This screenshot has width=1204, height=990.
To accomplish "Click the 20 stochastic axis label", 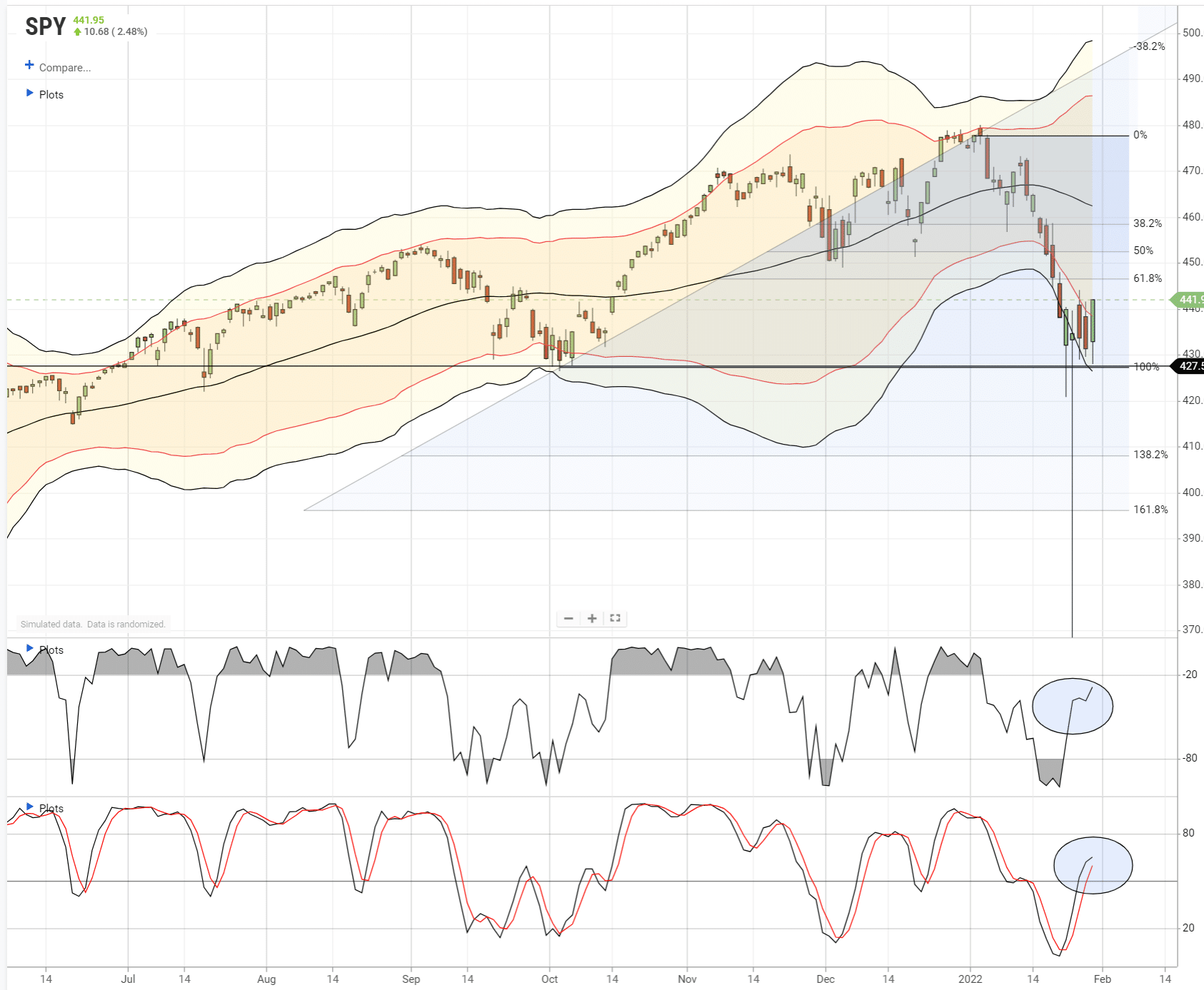I will 1188,928.
